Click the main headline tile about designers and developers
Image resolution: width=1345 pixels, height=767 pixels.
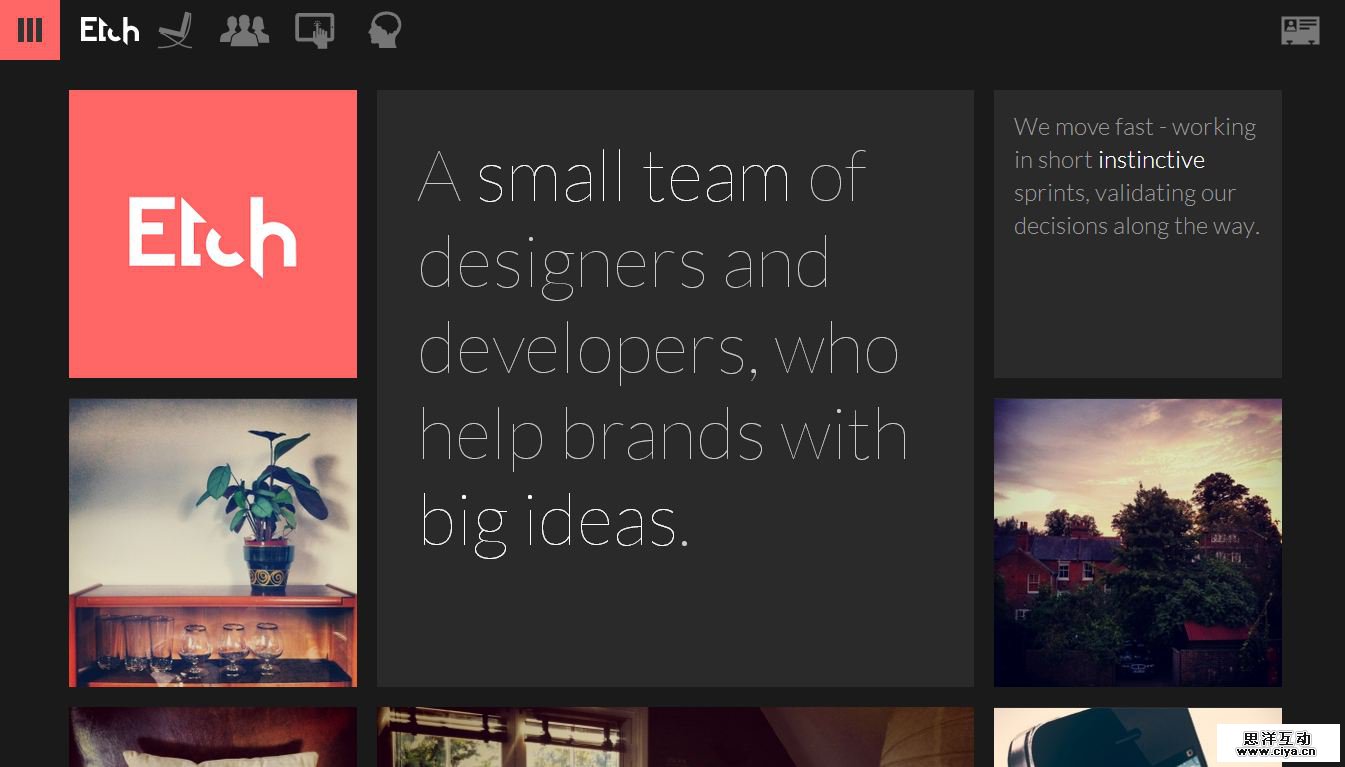coord(675,620)
